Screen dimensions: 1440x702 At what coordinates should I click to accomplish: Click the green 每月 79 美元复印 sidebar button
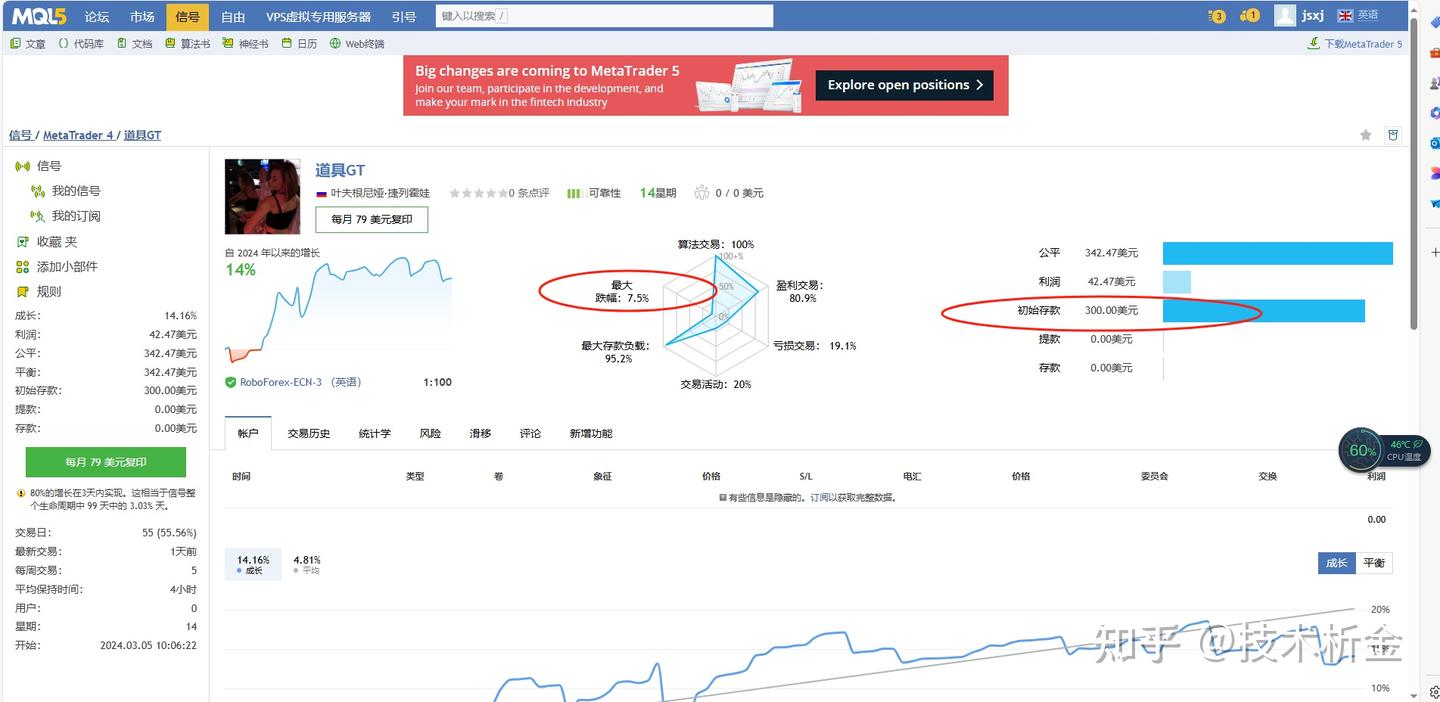click(x=106, y=462)
